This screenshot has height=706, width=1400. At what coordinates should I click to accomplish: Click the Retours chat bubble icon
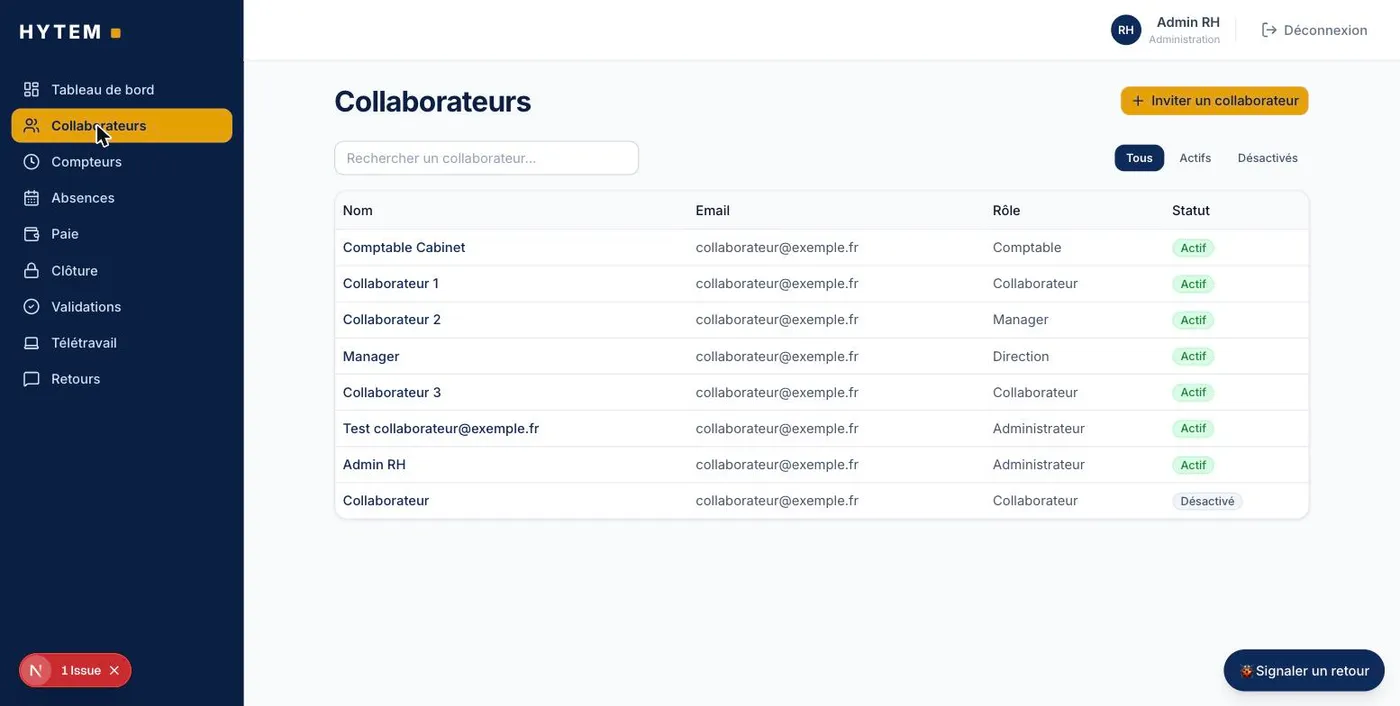tap(32, 379)
